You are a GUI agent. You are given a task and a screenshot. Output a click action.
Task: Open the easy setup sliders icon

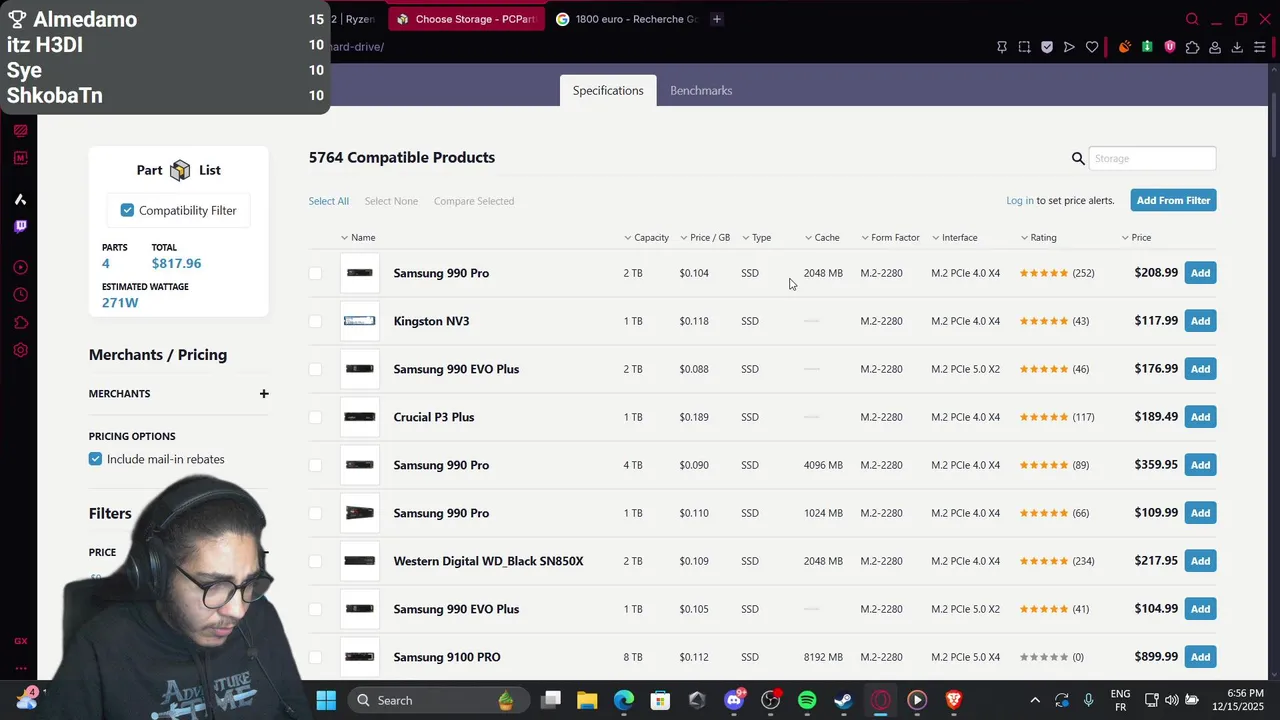pyautogui.click(x=1260, y=47)
